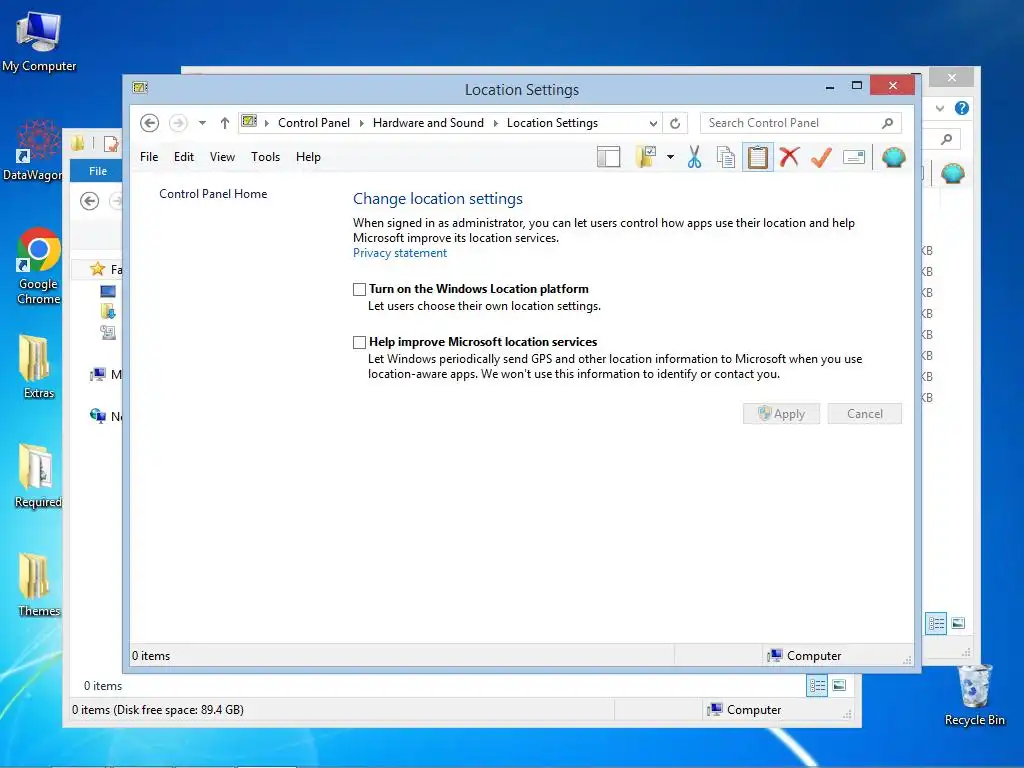Click the blue help question mark icon
This screenshot has width=1024, height=768.
[962, 108]
